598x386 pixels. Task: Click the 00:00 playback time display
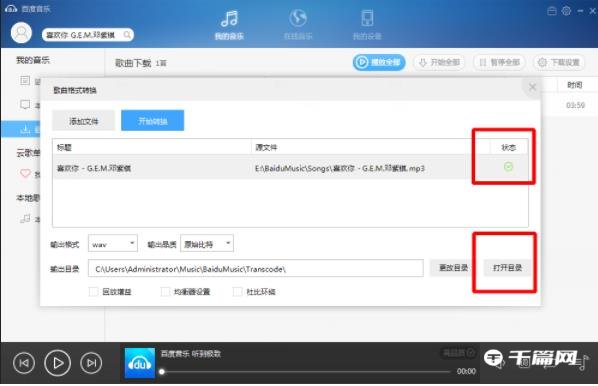tap(466, 372)
